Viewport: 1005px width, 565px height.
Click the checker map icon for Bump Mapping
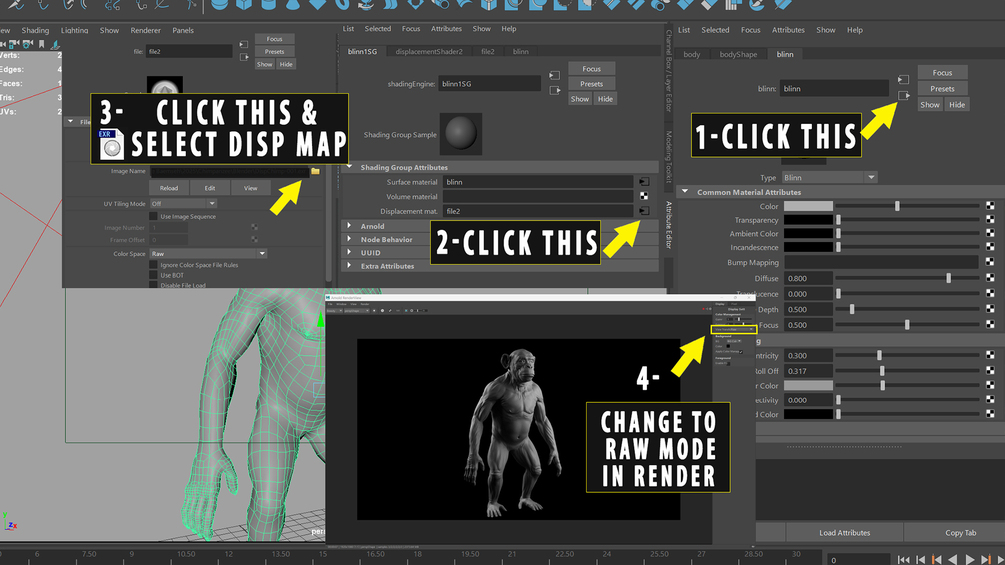click(990, 262)
